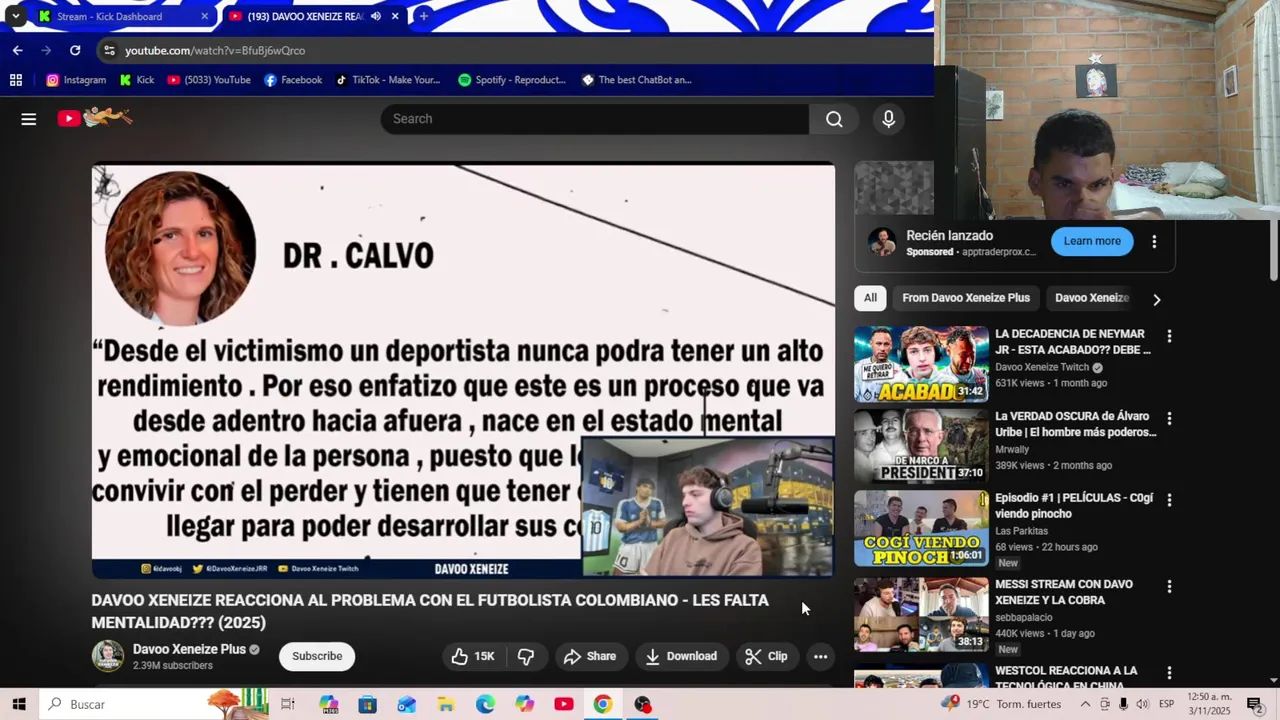This screenshot has height=720, width=1280.
Task: Open Davoo Xeneize Plus channel name link
Action: [189, 649]
